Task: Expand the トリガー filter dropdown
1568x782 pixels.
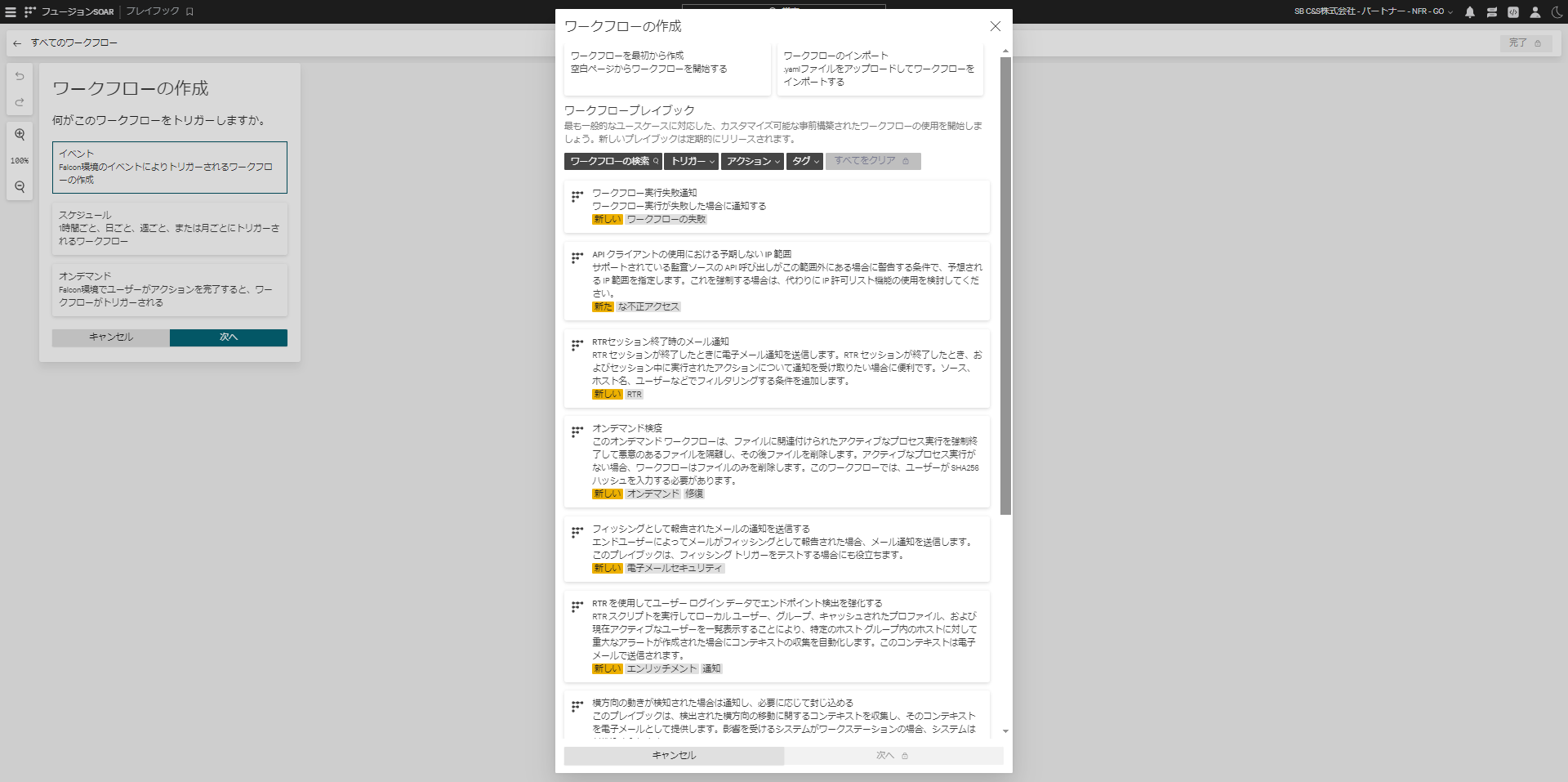Action: (691, 161)
